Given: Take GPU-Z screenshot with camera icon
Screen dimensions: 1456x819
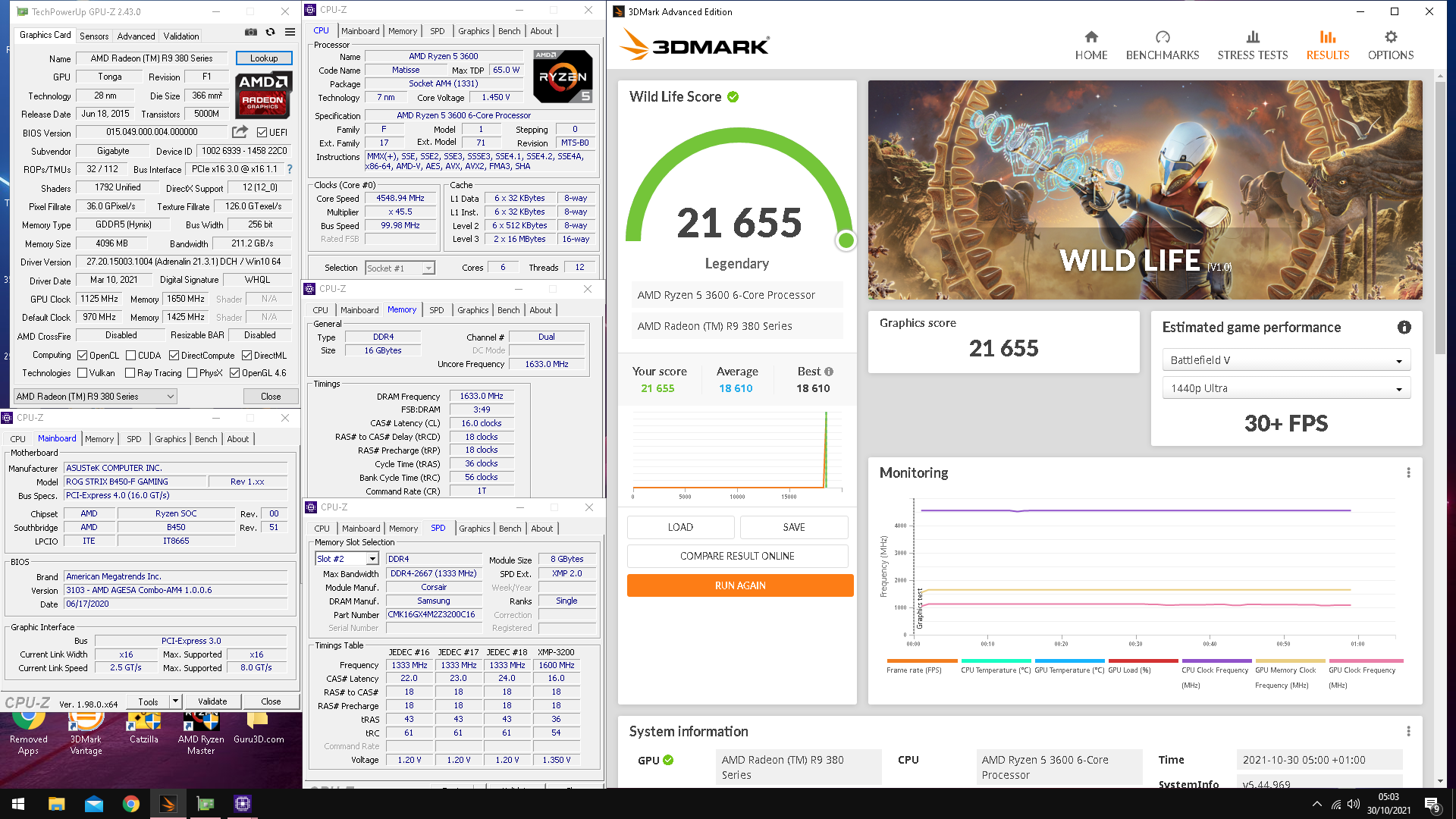Looking at the screenshot, I should (250, 32).
